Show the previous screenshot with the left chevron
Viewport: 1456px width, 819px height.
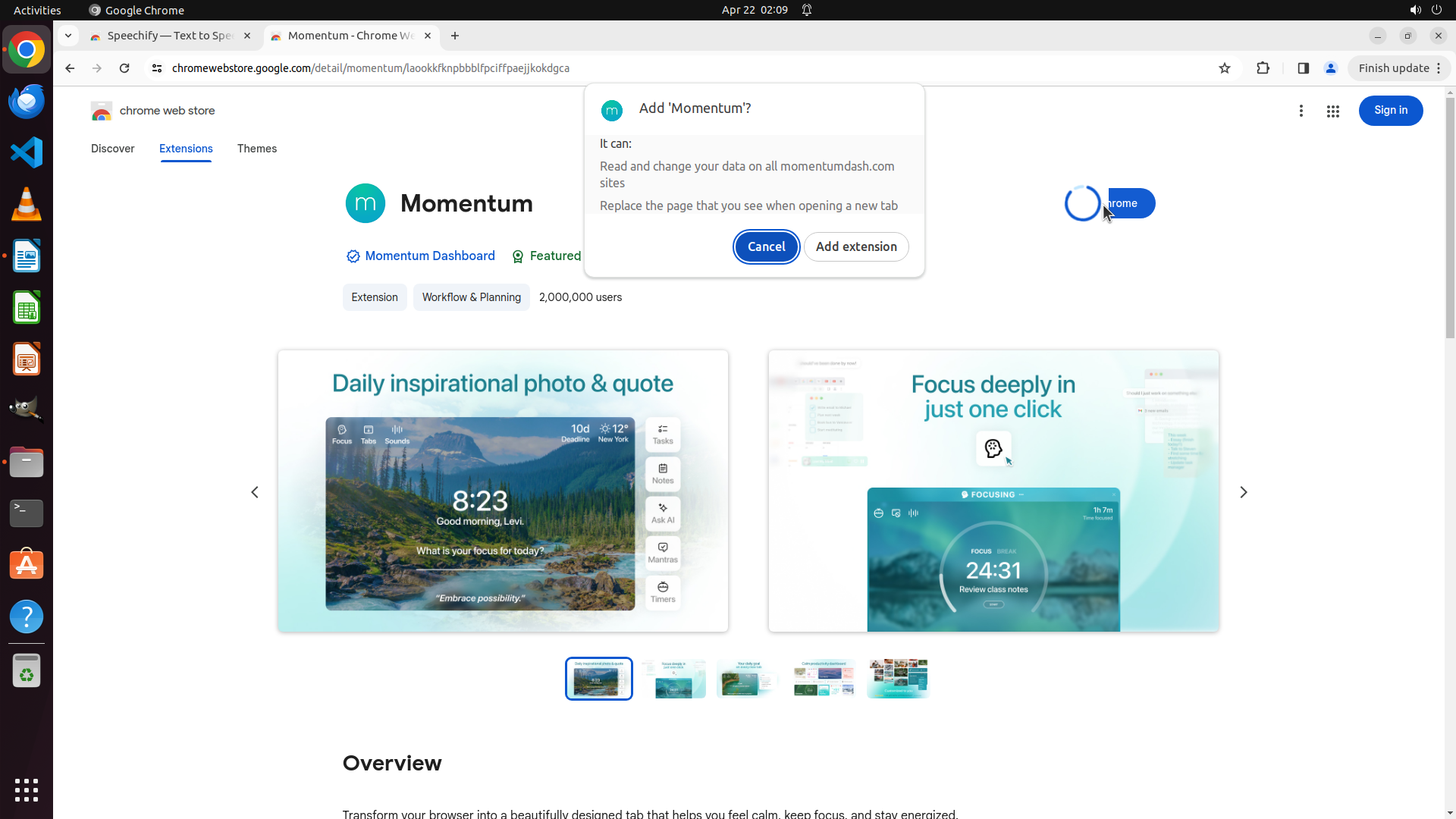point(255,492)
